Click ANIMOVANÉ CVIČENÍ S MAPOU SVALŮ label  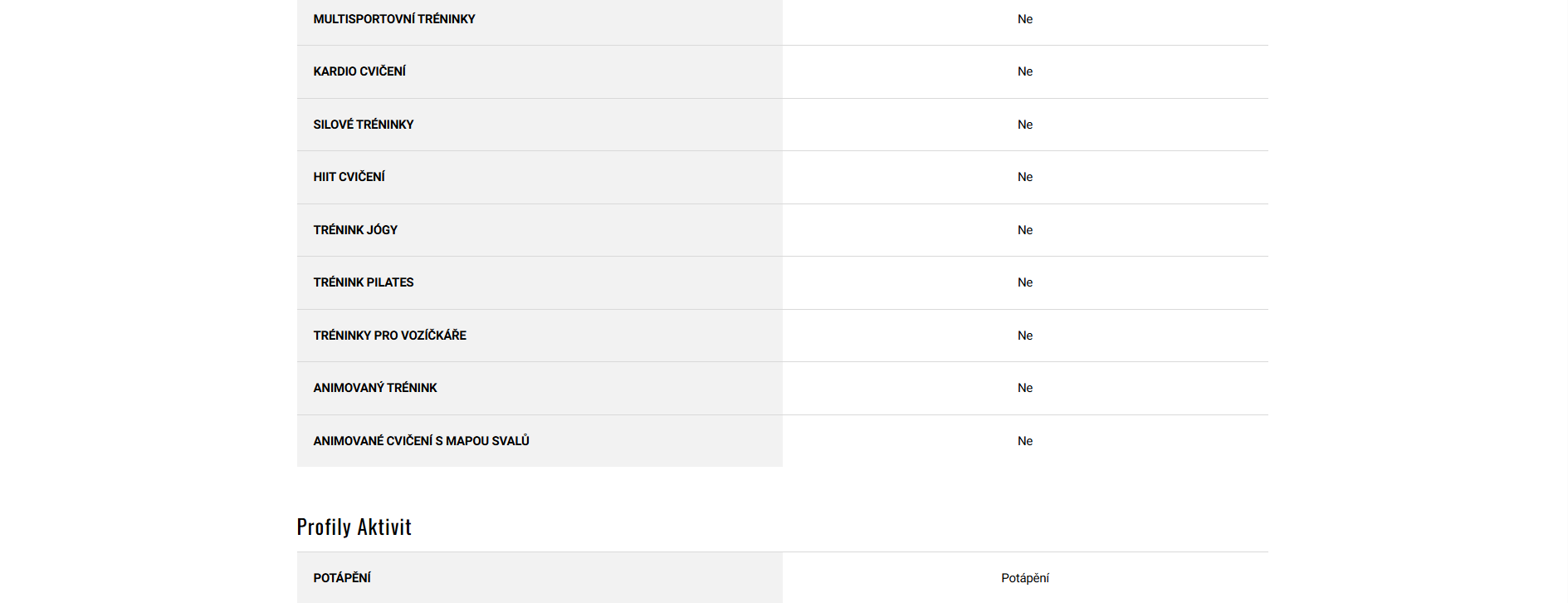(x=422, y=441)
